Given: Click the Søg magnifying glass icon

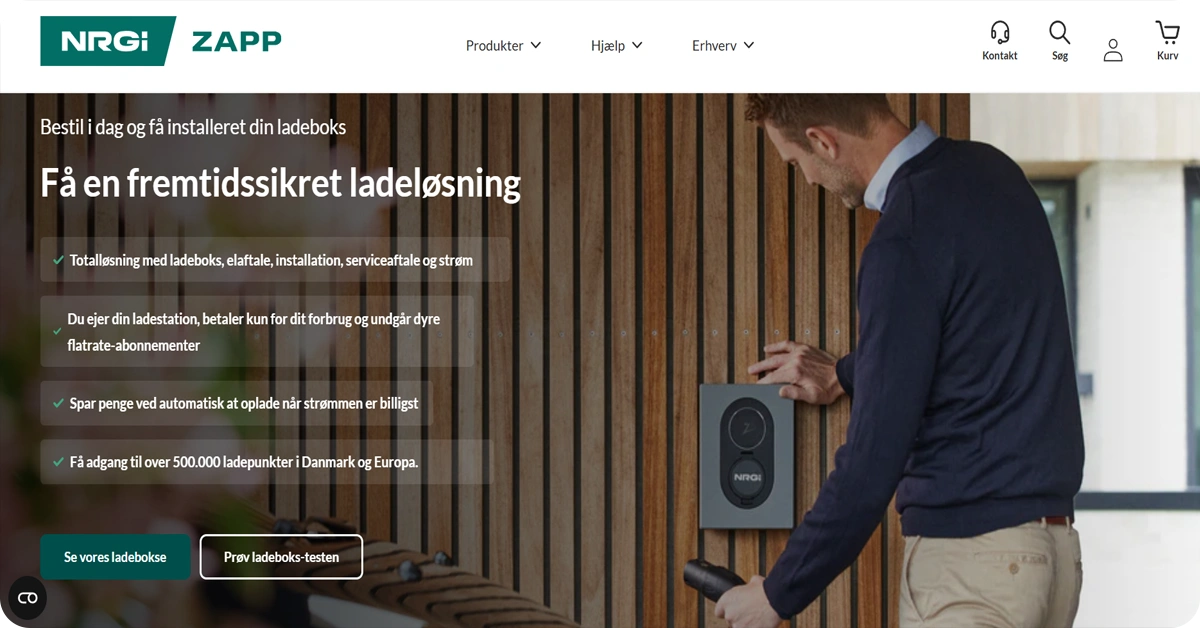Looking at the screenshot, I should [x=1060, y=32].
